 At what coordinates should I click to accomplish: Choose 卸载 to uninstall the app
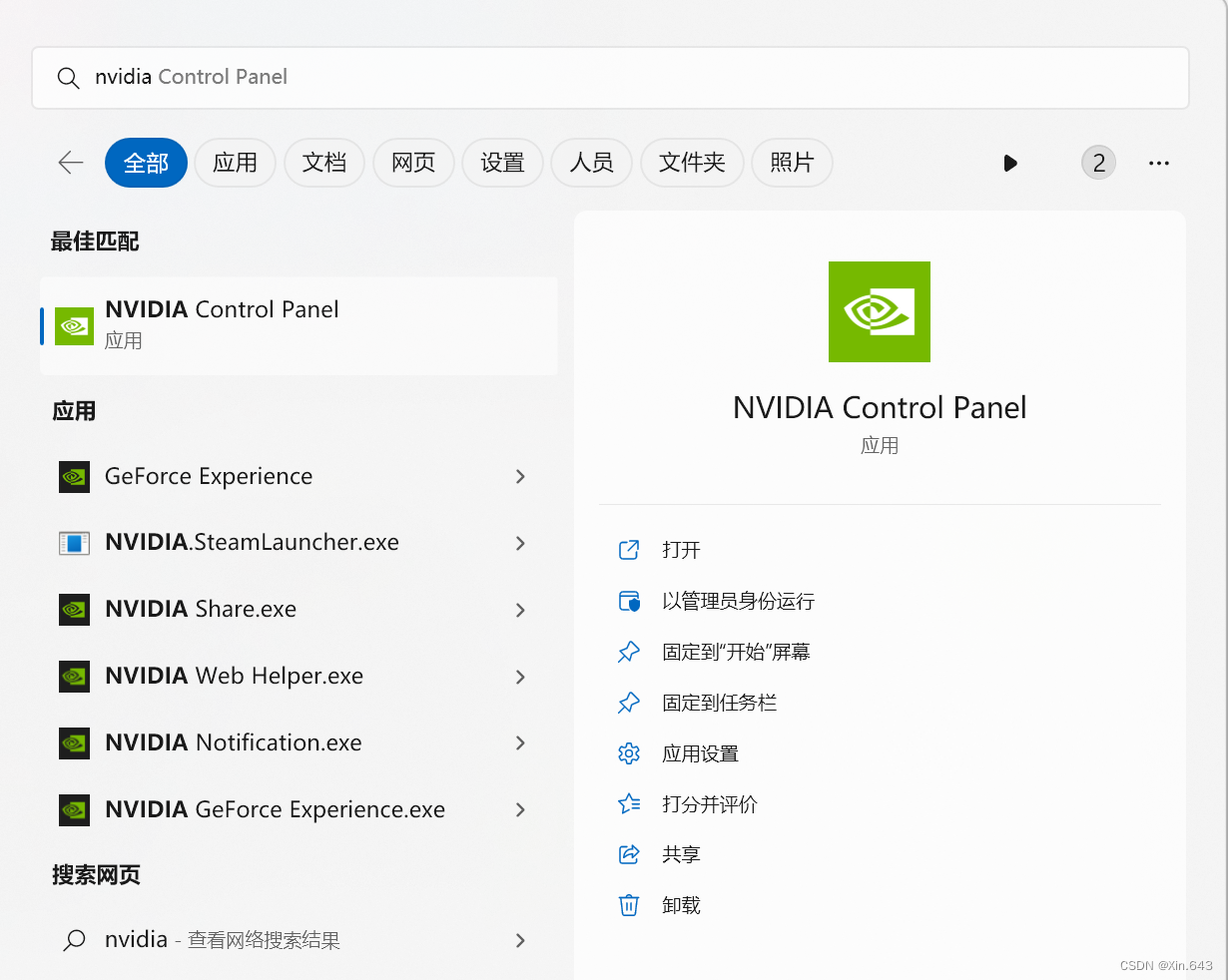click(681, 905)
